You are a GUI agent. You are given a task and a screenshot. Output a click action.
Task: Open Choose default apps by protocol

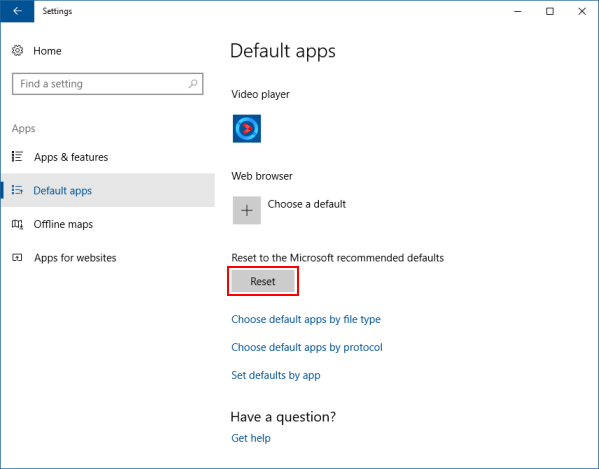(x=307, y=347)
